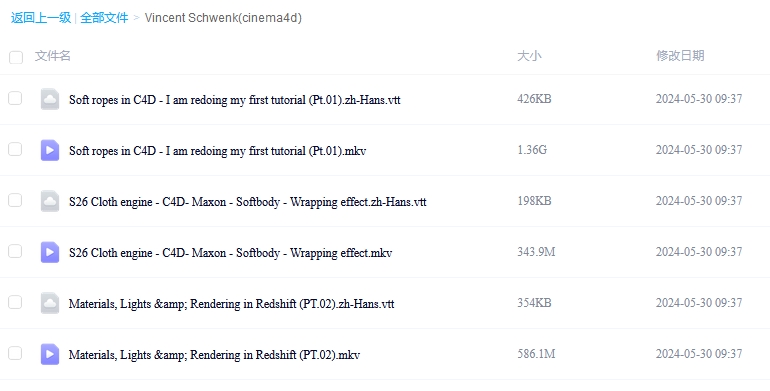Viewport: 770px width, 391px height.
Task: Tick checkbox for S26 Cloth engine Wrapping effect.mkv
Action: pyautogui.click(x=15, y=251)
